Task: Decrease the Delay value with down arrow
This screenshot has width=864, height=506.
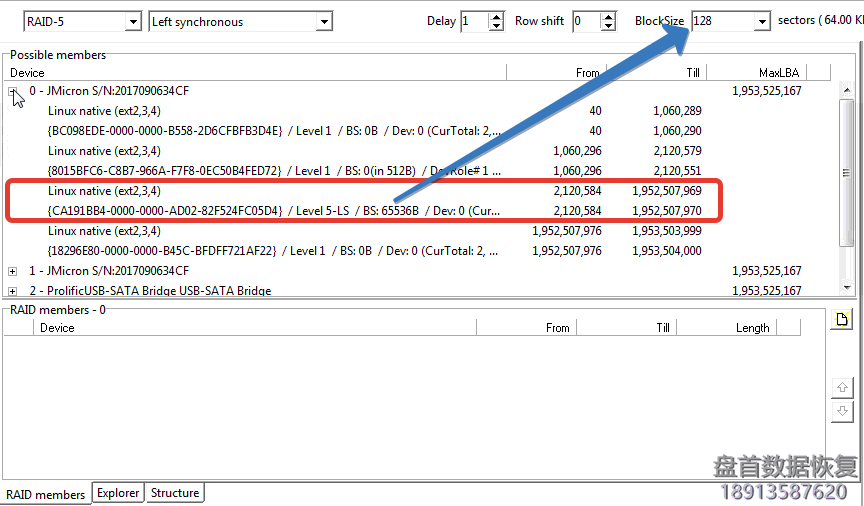Action: click(496, 26)
